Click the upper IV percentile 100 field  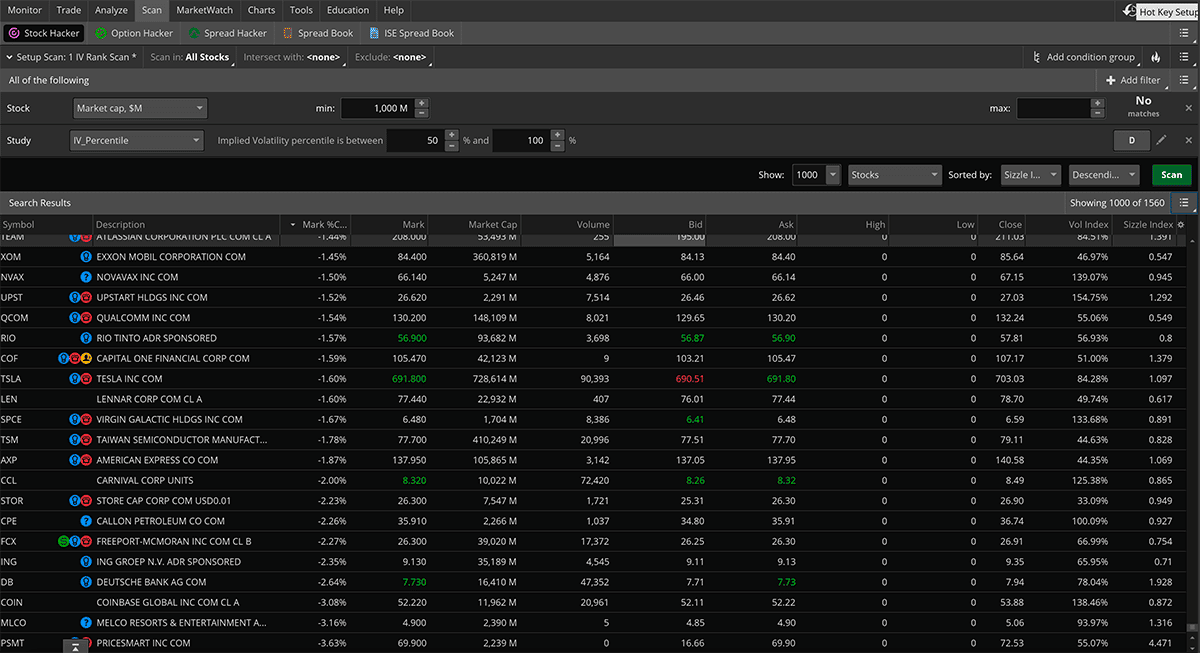pos(521,140)
